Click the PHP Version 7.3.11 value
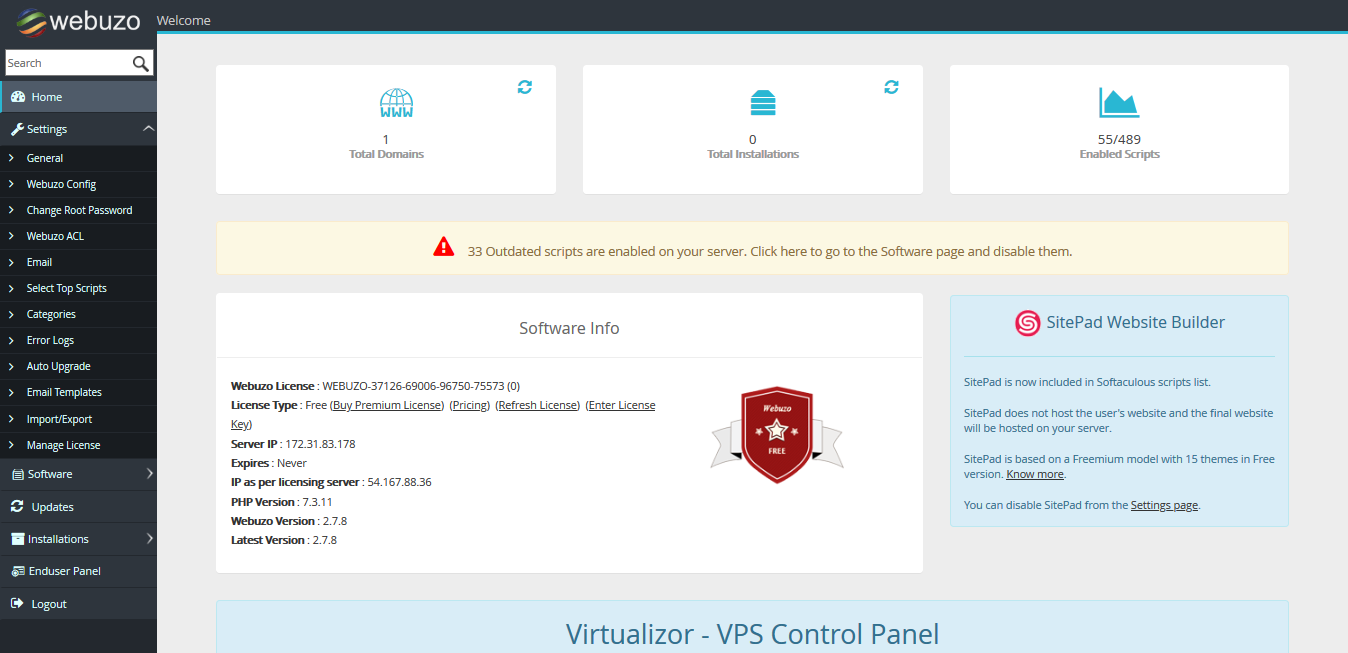 (x=317, y=501)
